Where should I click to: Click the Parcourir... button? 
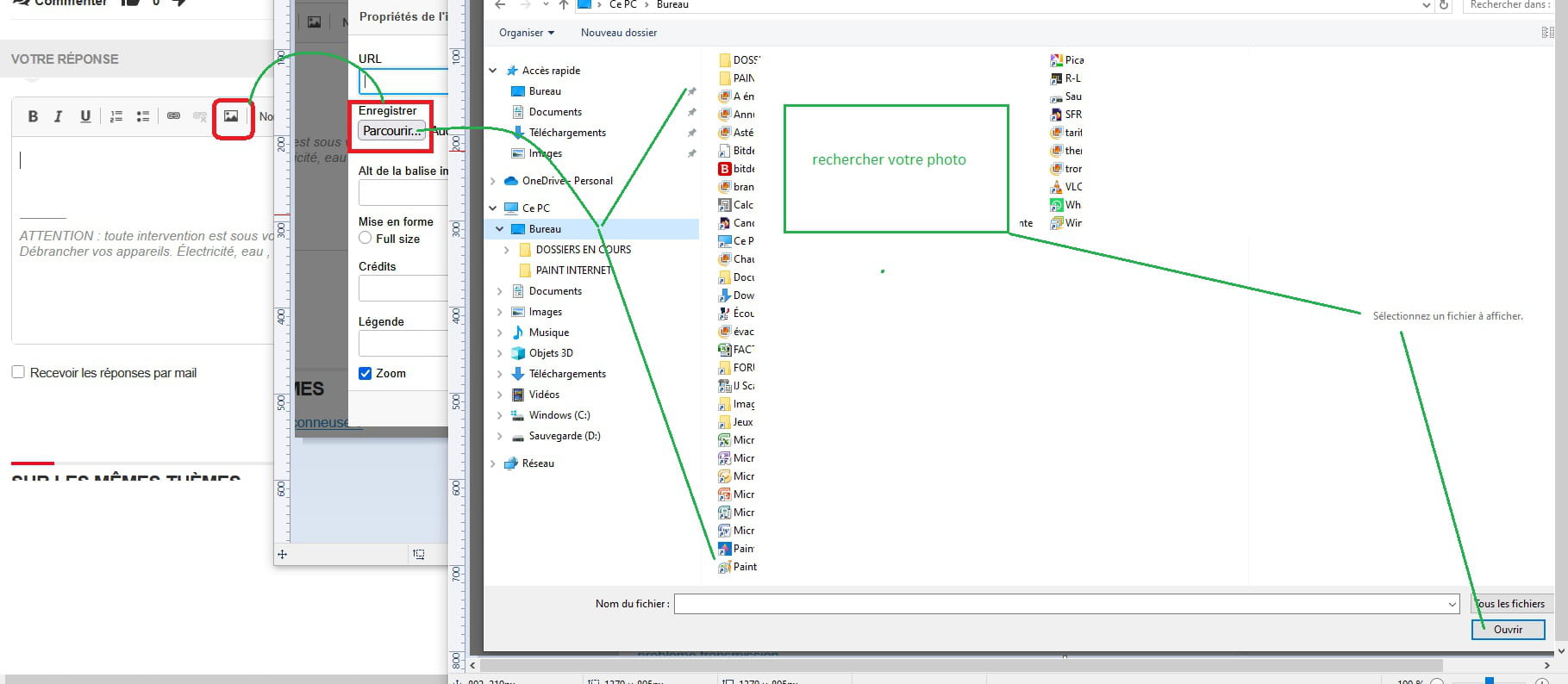pyautogui.click(x=391, y=131)
